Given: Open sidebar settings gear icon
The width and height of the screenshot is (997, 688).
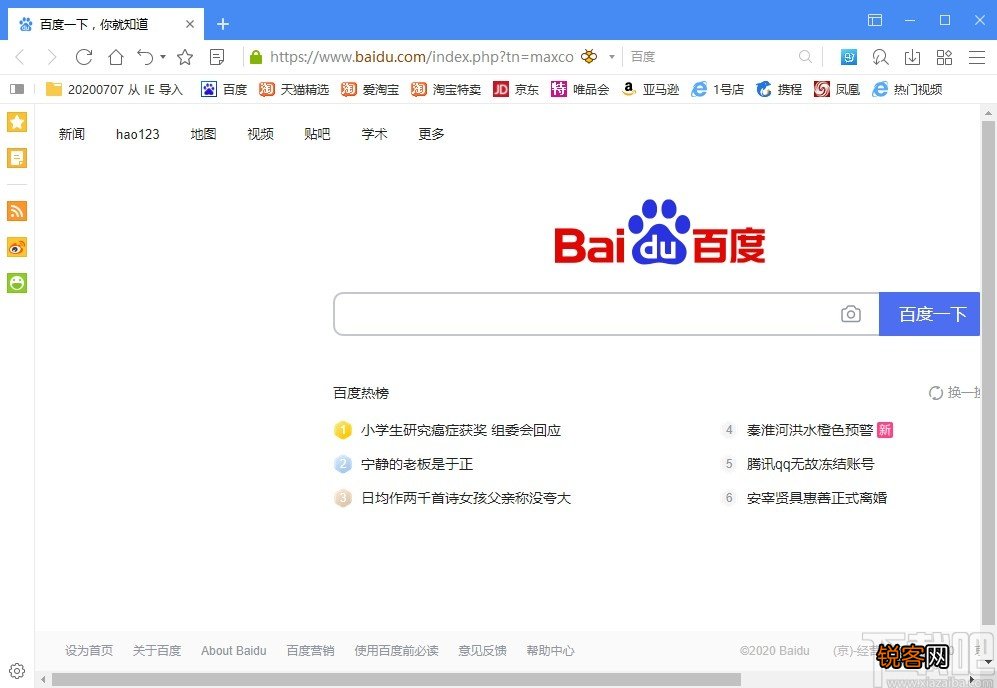Looking at the screenshot, I should click(x=17, y=671).
